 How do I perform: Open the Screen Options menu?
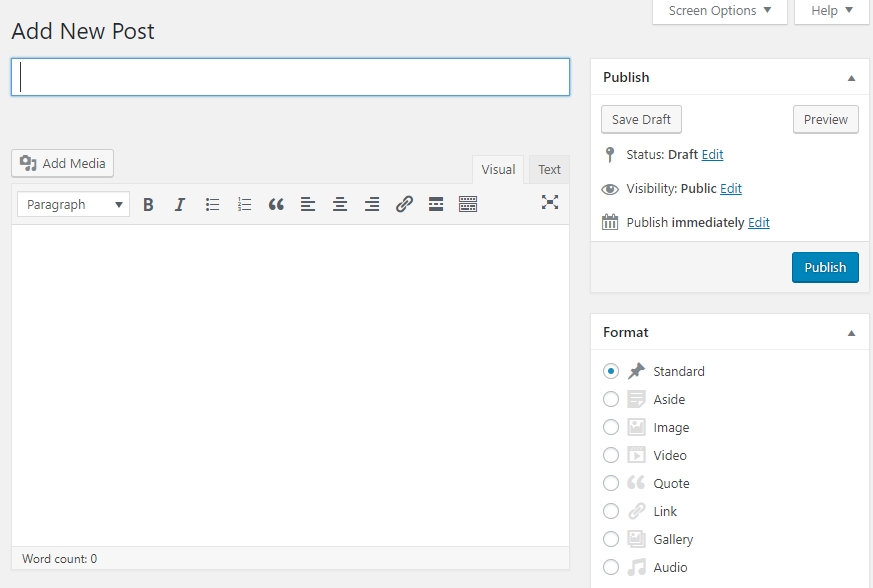[x=719, y=11]
